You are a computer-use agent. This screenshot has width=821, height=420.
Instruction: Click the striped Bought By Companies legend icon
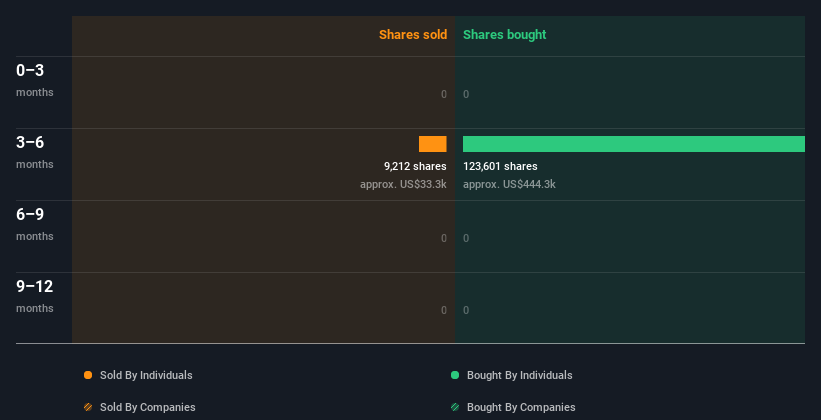[x=455, y=407]
